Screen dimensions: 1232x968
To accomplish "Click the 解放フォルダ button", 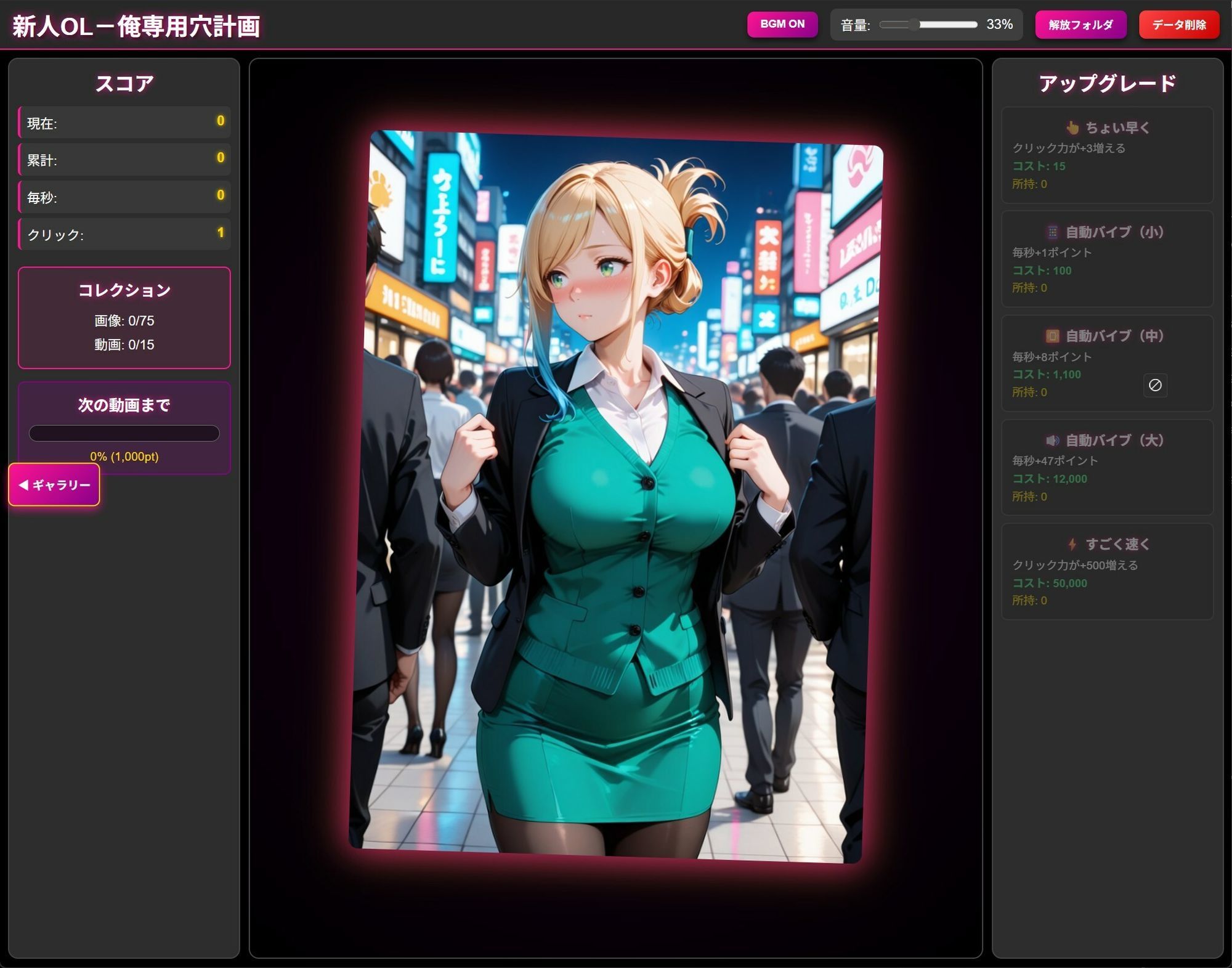I will click(x=1080, y=25).
